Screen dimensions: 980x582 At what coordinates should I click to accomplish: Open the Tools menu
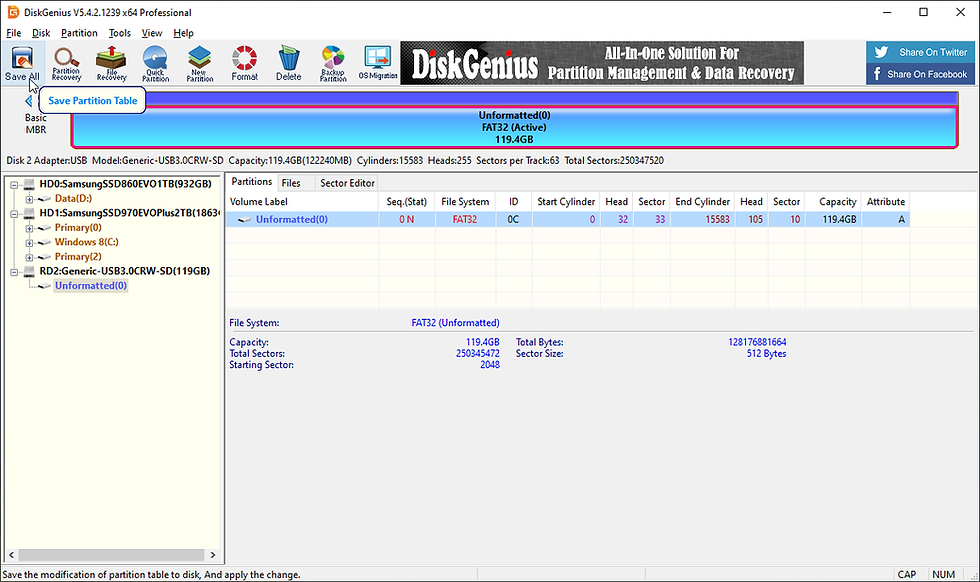119,33
